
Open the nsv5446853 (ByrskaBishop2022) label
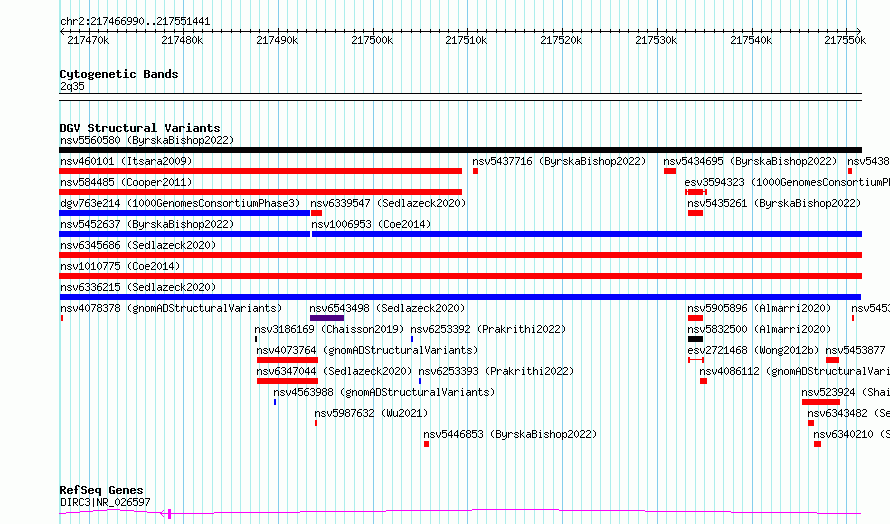510,434
